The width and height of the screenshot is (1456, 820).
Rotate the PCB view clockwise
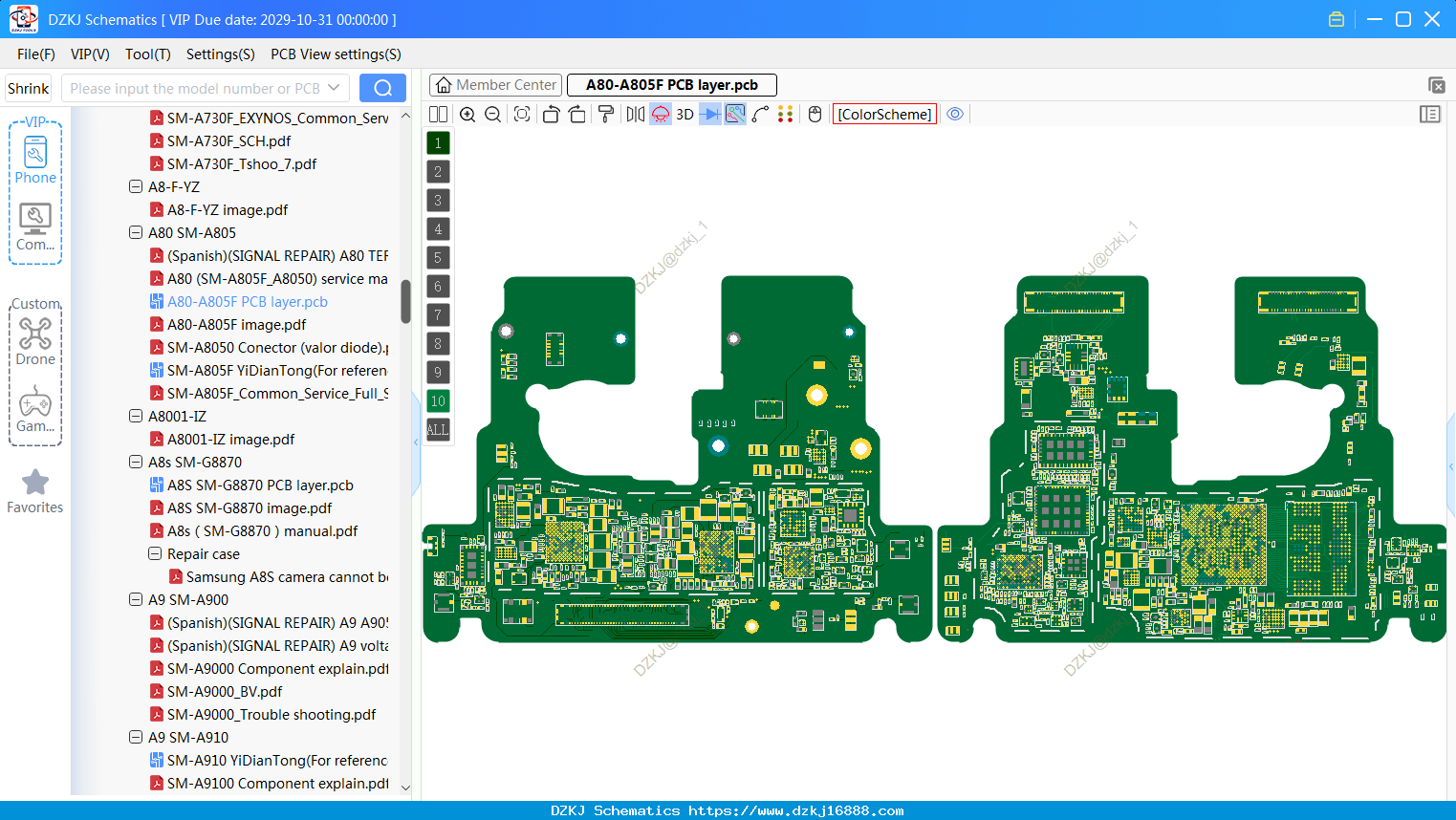coord(576,115)
